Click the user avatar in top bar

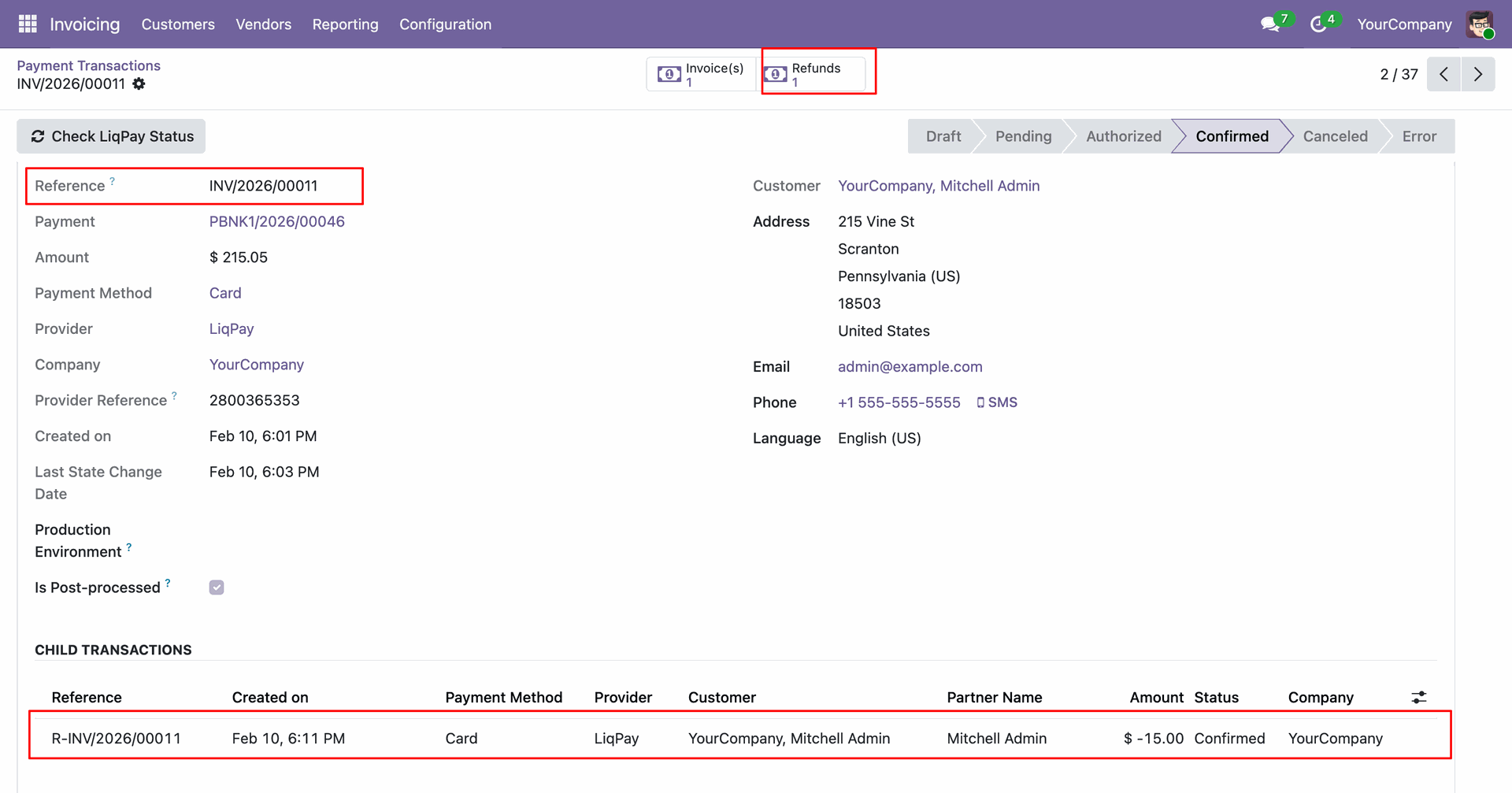(1480, 24)
